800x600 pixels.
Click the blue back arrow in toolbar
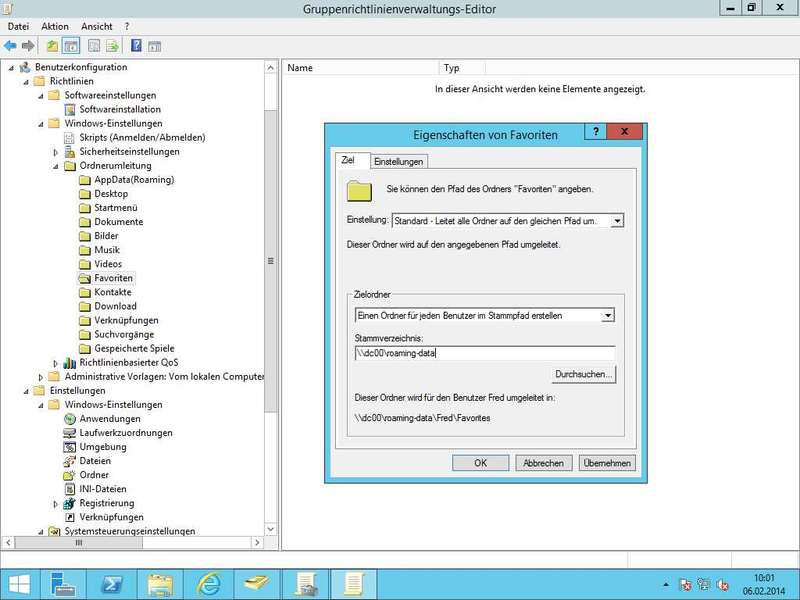(11, 46)
